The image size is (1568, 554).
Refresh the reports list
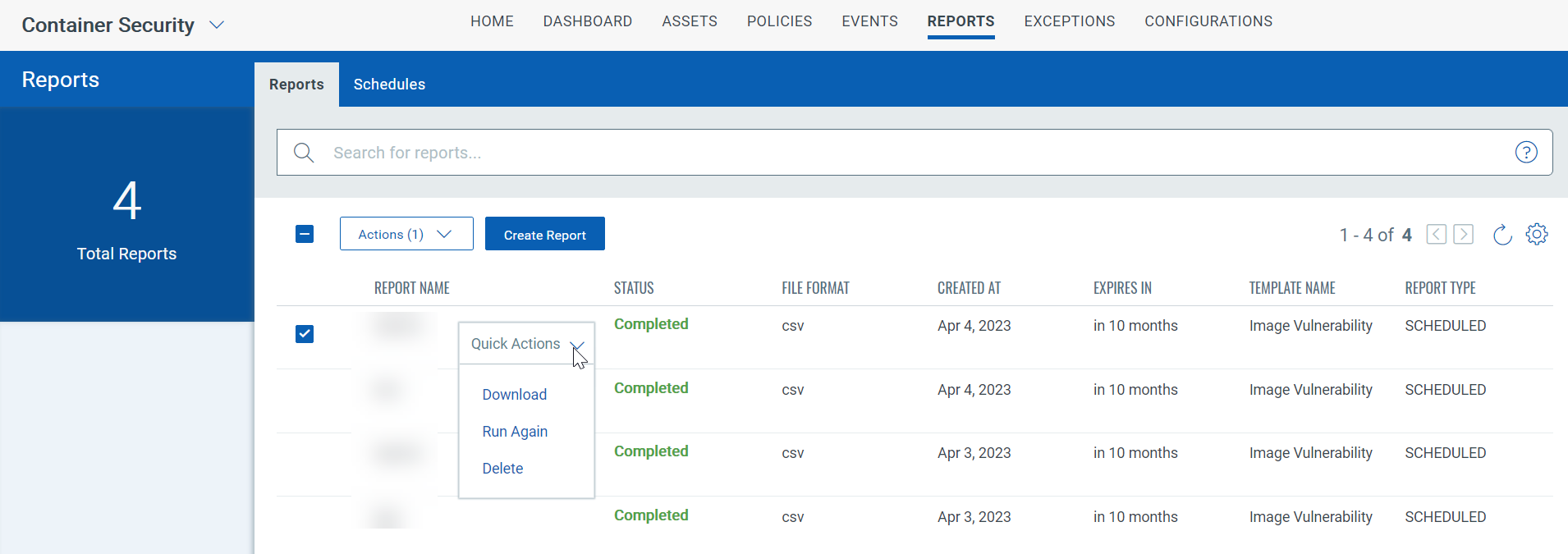[1502, 235]
